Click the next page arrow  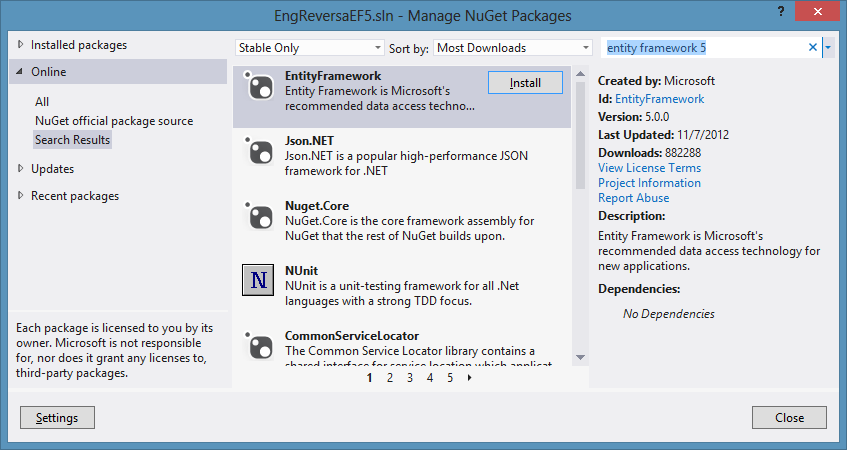click(469, 378)
